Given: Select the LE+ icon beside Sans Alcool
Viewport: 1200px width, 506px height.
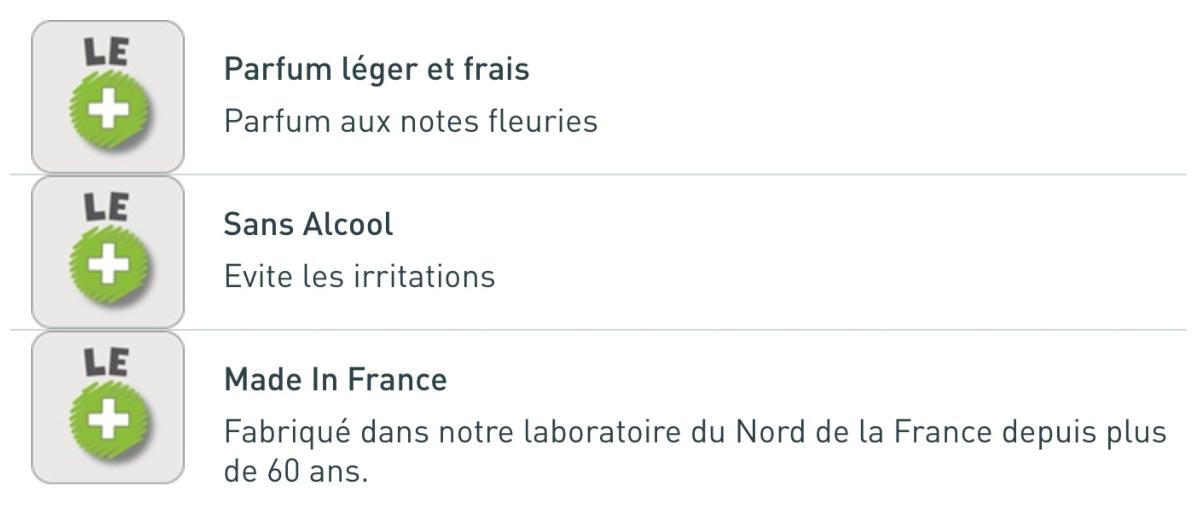Looking at the screenshot, I should pos(108,252).
